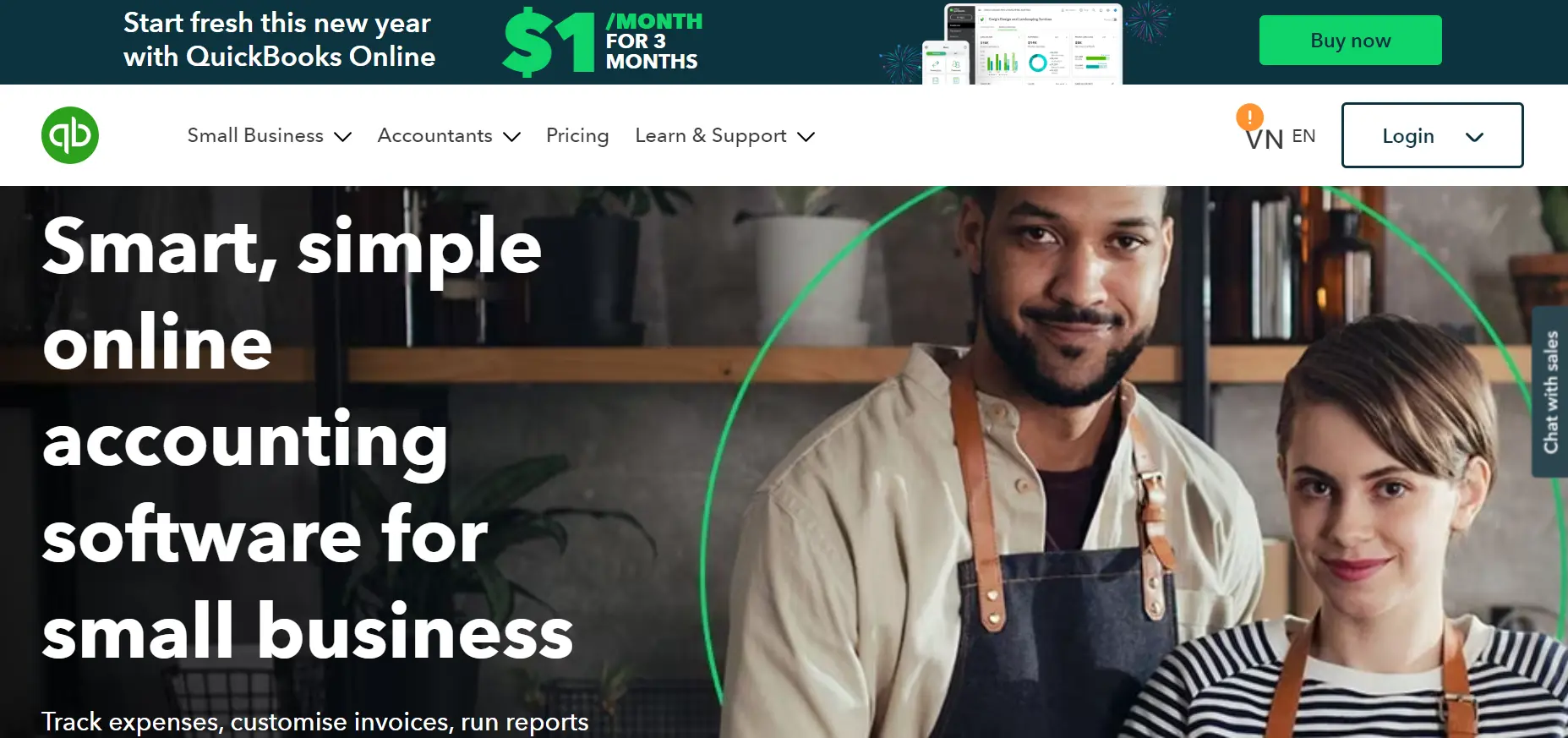The width and height of the screenshot is (1568, 738).
Task: Select the VN region indicator
Action: [x=1265, y=139]
